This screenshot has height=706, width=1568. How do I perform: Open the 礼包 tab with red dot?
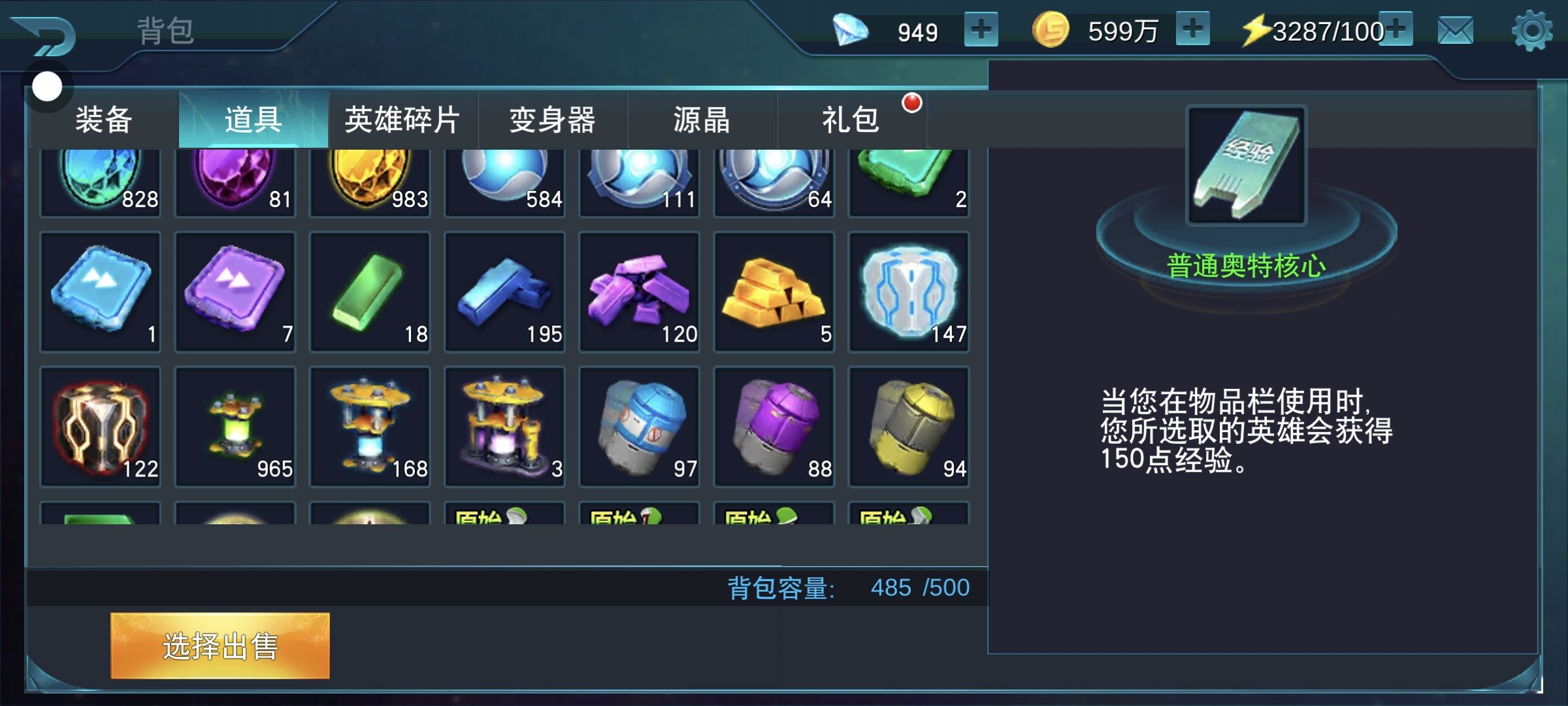tap(851, 120)
